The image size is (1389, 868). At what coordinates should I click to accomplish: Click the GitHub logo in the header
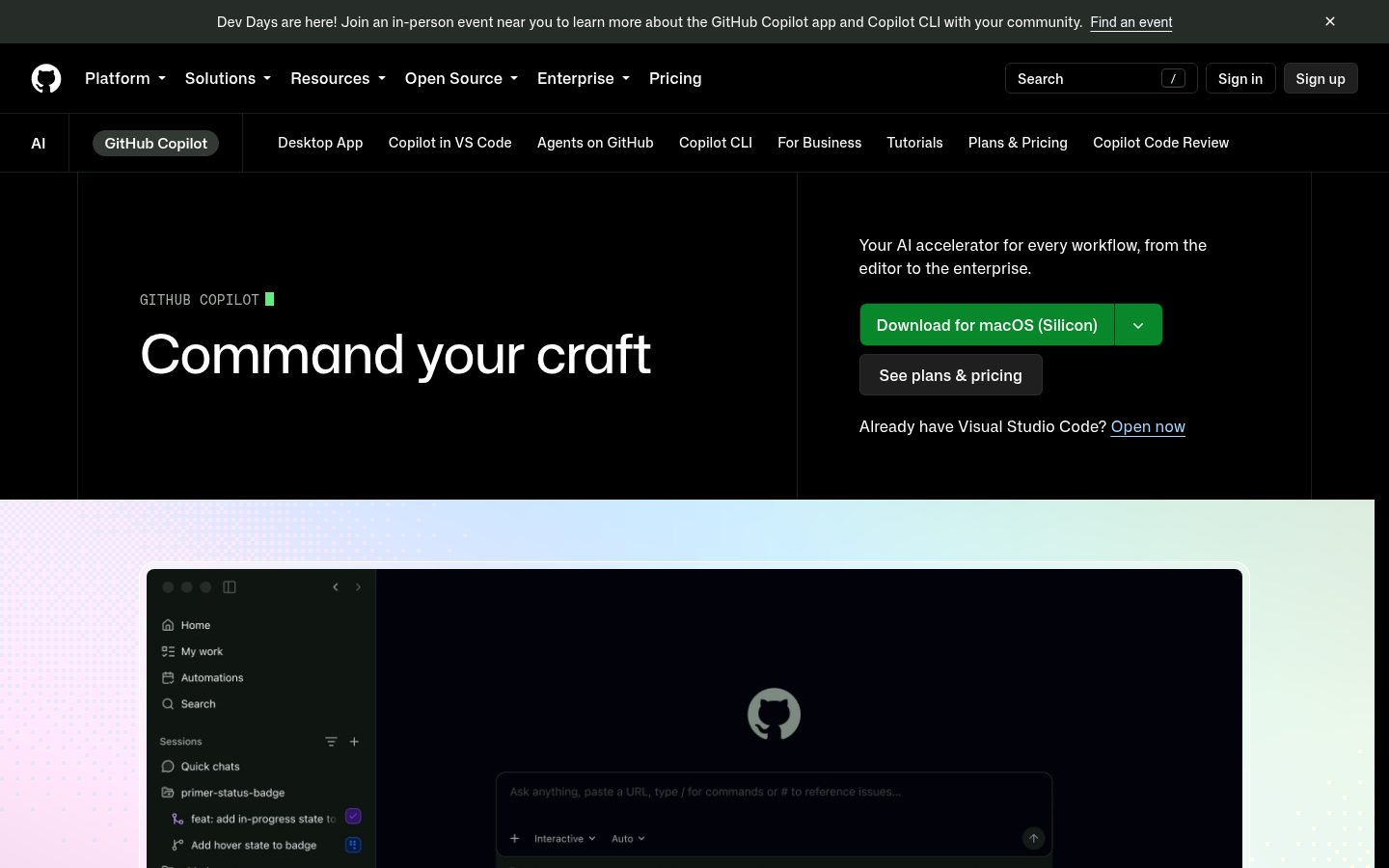coord(46,78)
